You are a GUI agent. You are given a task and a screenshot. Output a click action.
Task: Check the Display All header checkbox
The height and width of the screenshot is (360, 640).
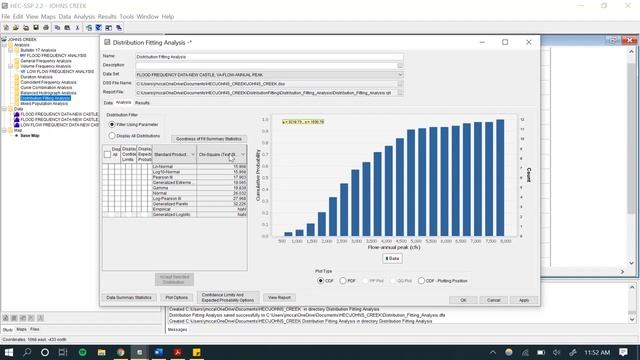tap(107, 154)
